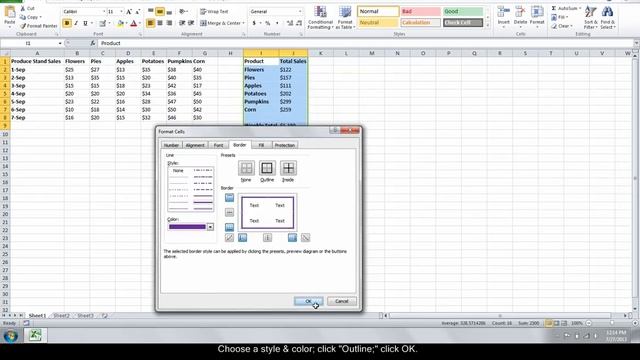Toggle Bottom Align in Alignment group
The width and height of the screenshot is (640, 360).
169,12
